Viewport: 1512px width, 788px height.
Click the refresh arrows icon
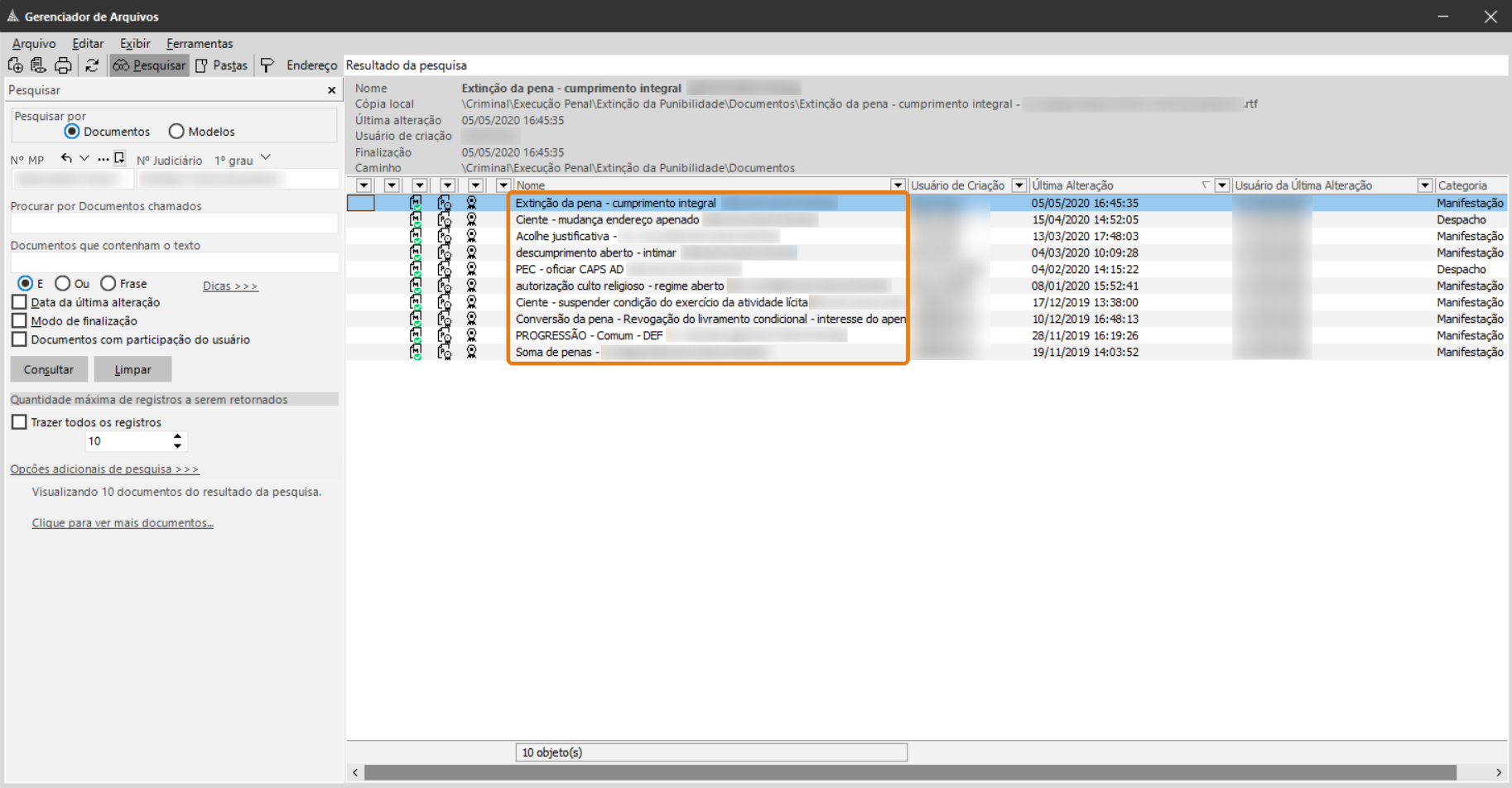92,65
